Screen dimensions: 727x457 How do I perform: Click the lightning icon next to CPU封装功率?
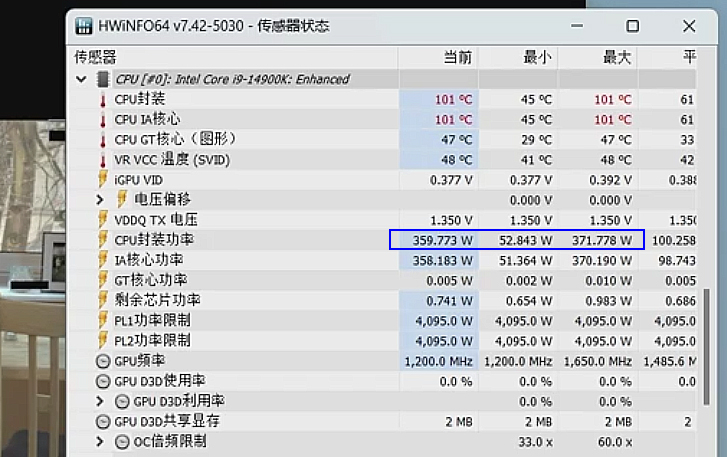tap(102, 240)
